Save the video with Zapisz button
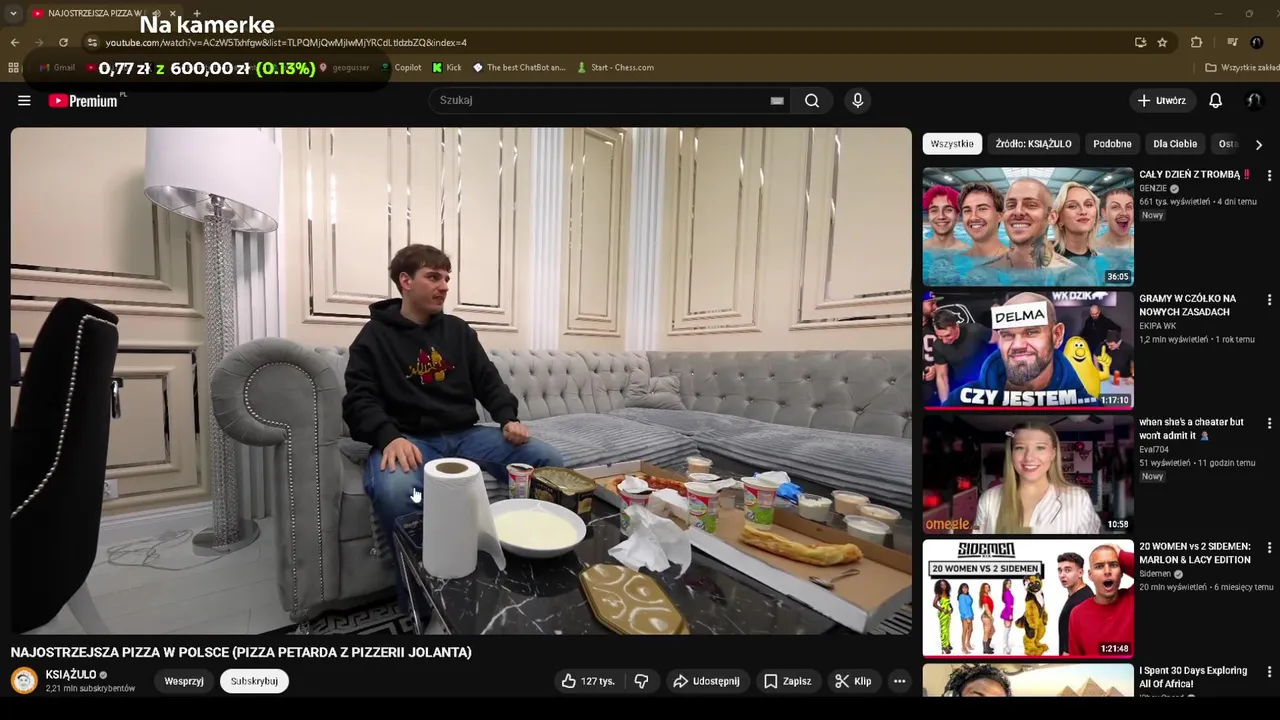 pos(787,681)
